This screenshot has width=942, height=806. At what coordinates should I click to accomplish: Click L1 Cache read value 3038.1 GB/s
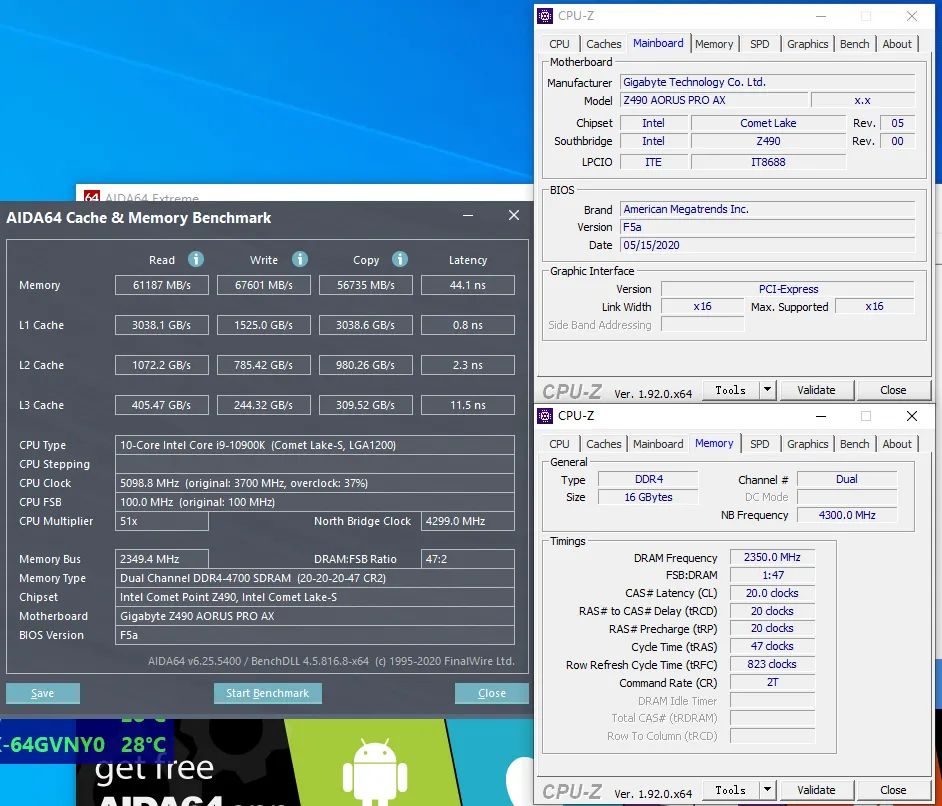point(162,325)
